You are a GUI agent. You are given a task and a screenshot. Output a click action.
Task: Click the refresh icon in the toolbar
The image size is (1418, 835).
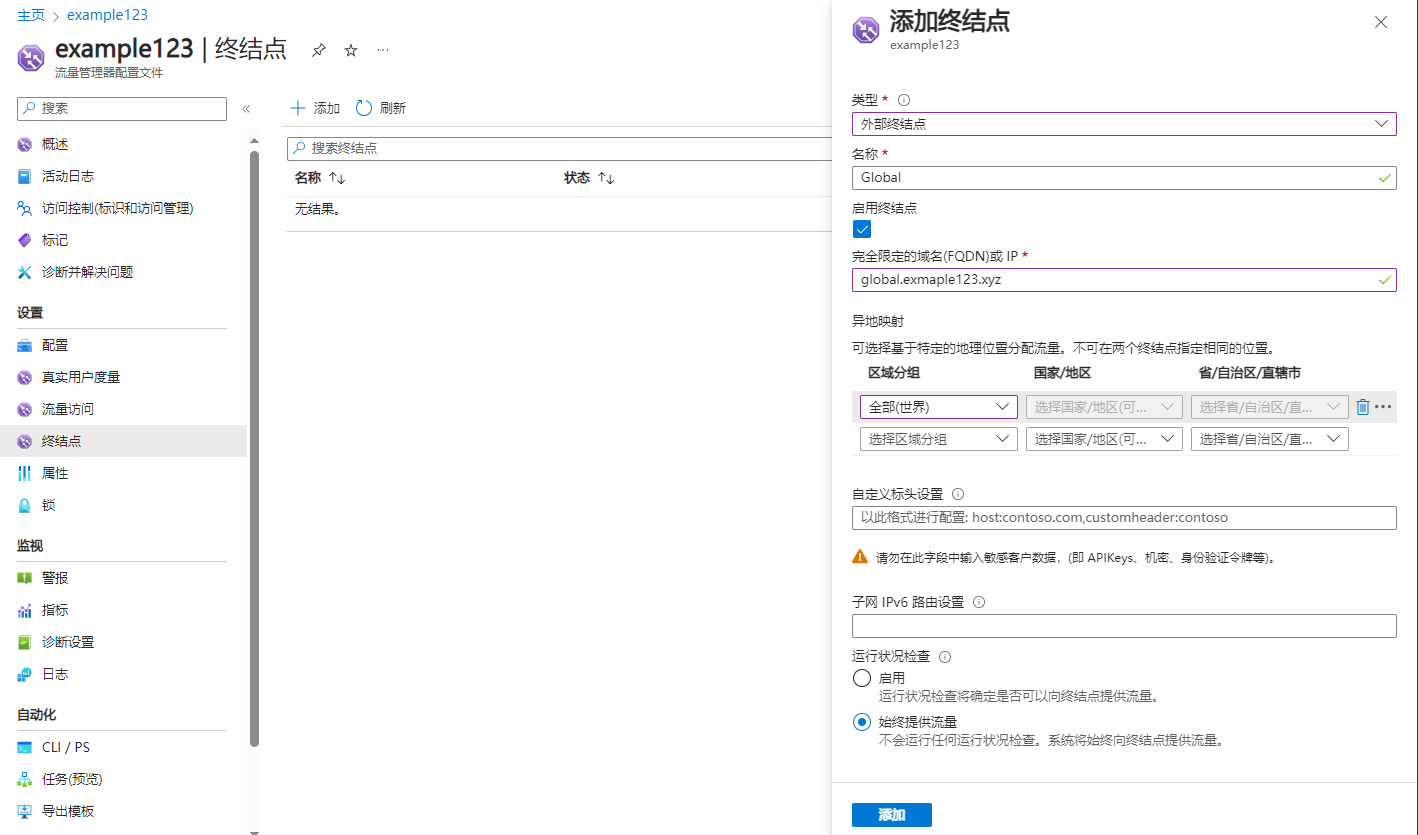pyautogui.click(x=365, y=108)
